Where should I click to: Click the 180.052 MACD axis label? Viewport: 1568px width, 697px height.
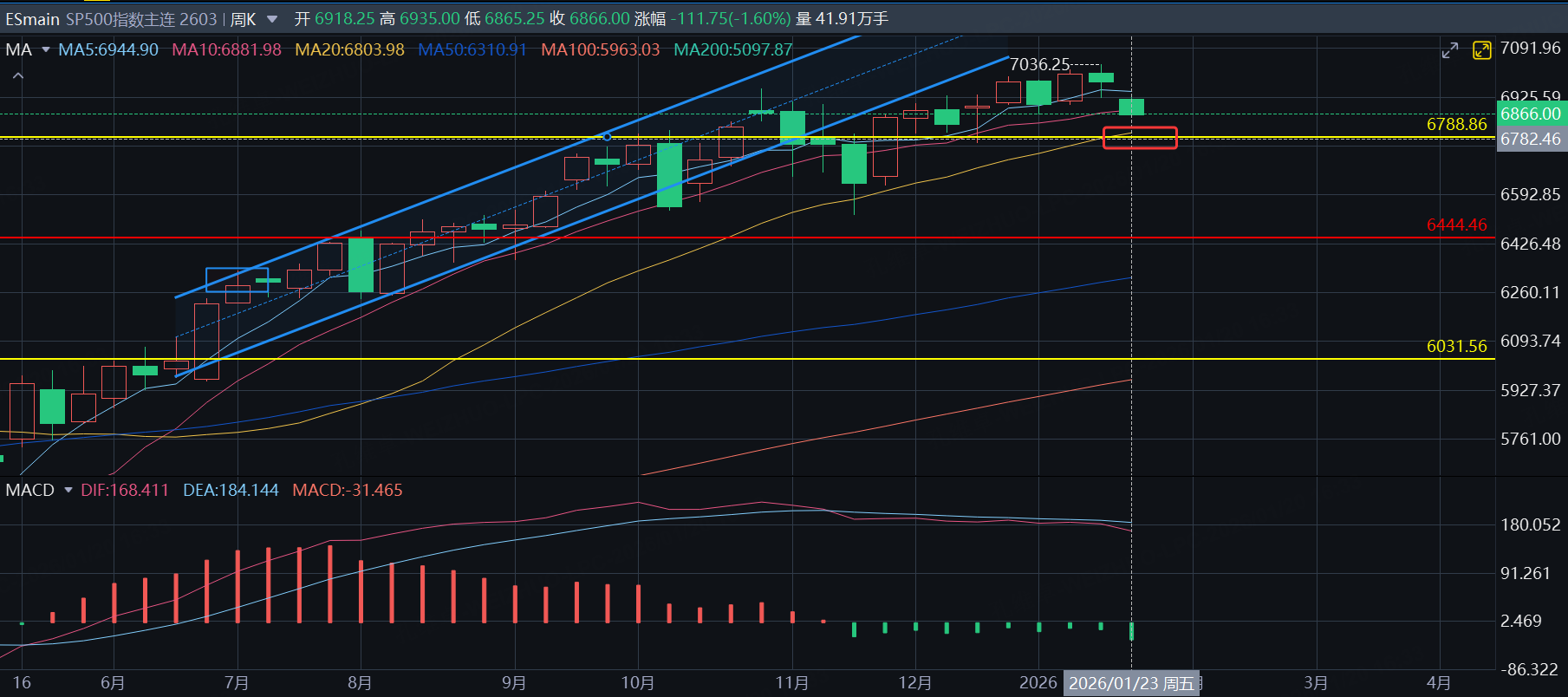click(1531, 524)
